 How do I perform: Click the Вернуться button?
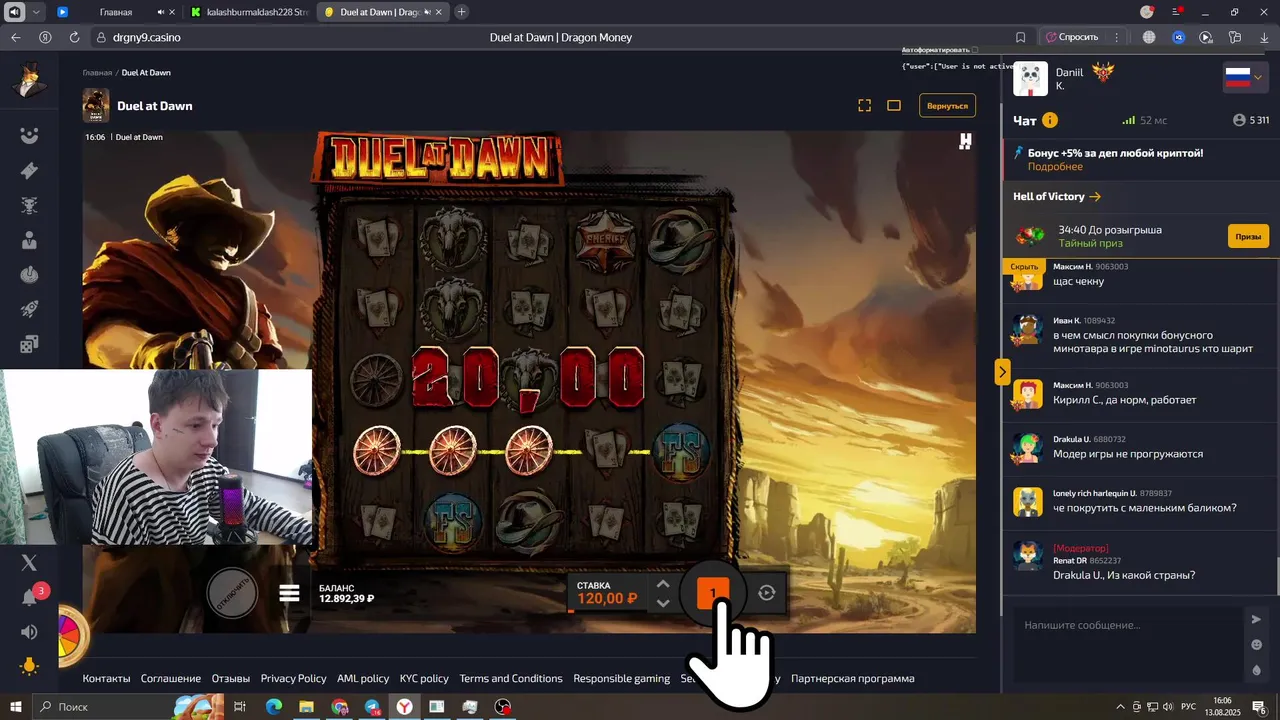pyautogui.click(x=947, y=105)
